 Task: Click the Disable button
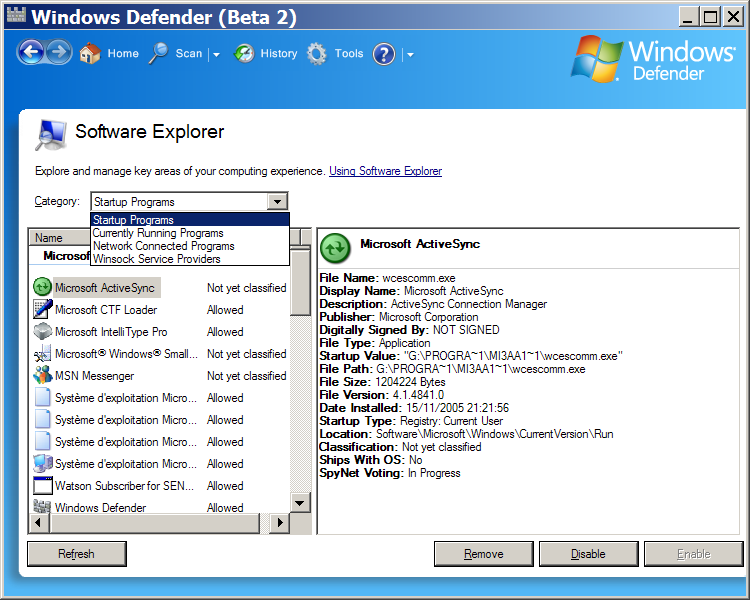point(588,554)
